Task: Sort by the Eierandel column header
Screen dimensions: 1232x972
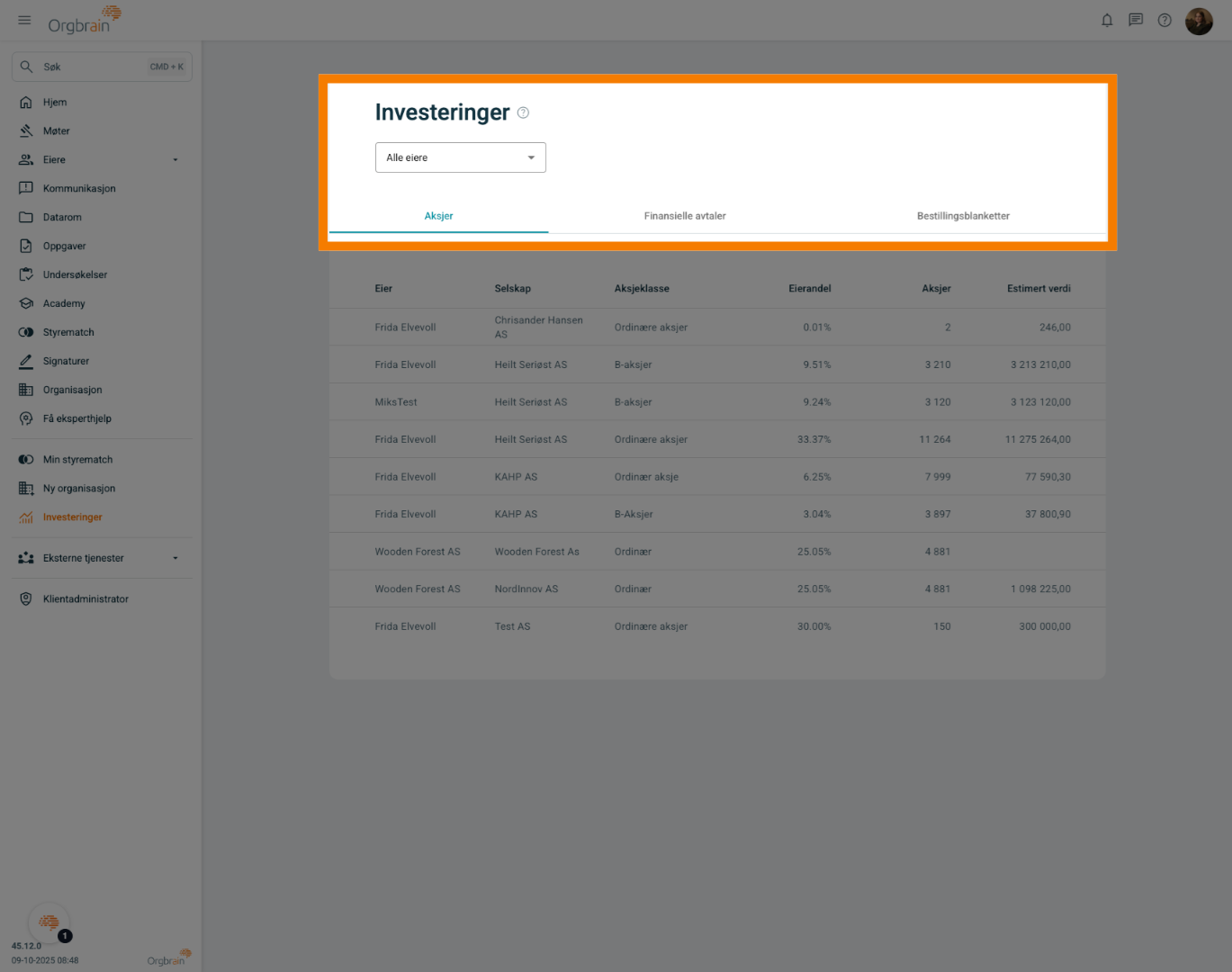Action: click(810, 289)
